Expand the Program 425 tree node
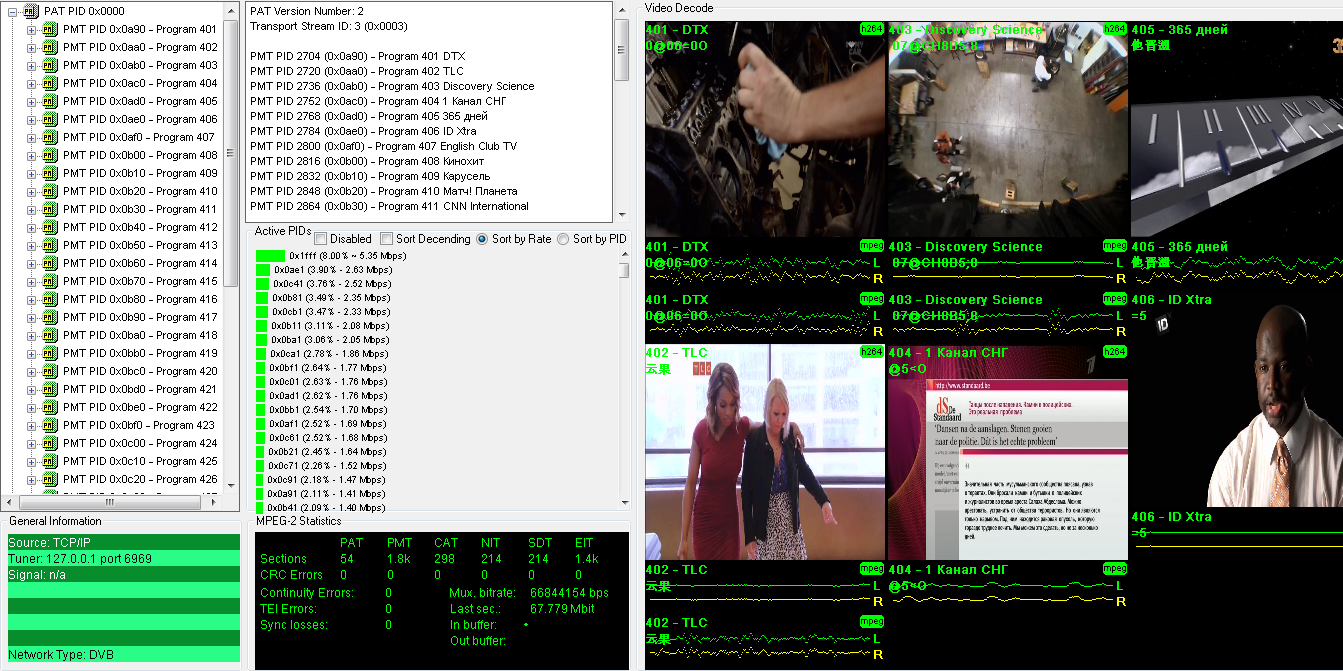Image resolution: width=1343 pixels, height=671 pixels. pyautogui.click(x=31, y=461)
